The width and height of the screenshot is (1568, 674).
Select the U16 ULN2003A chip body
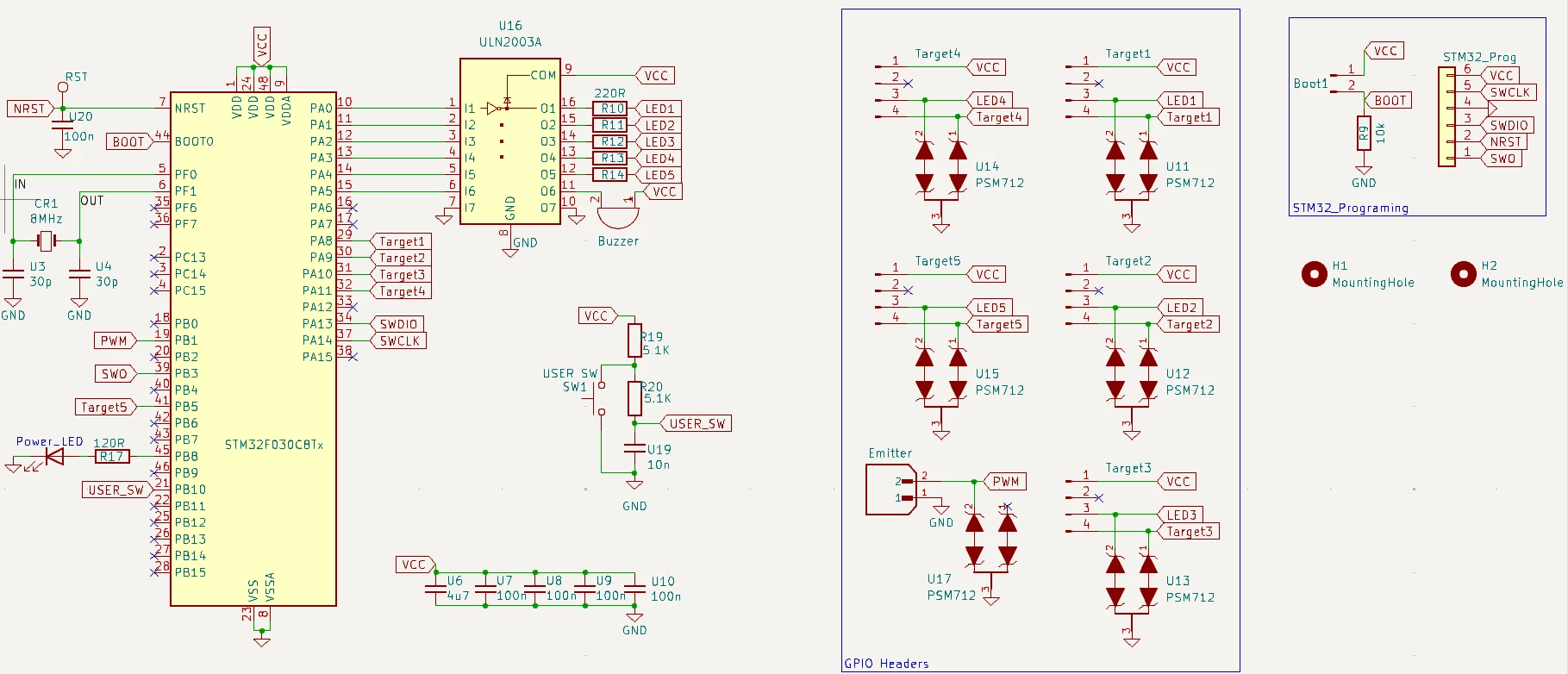tap(510, 141)
